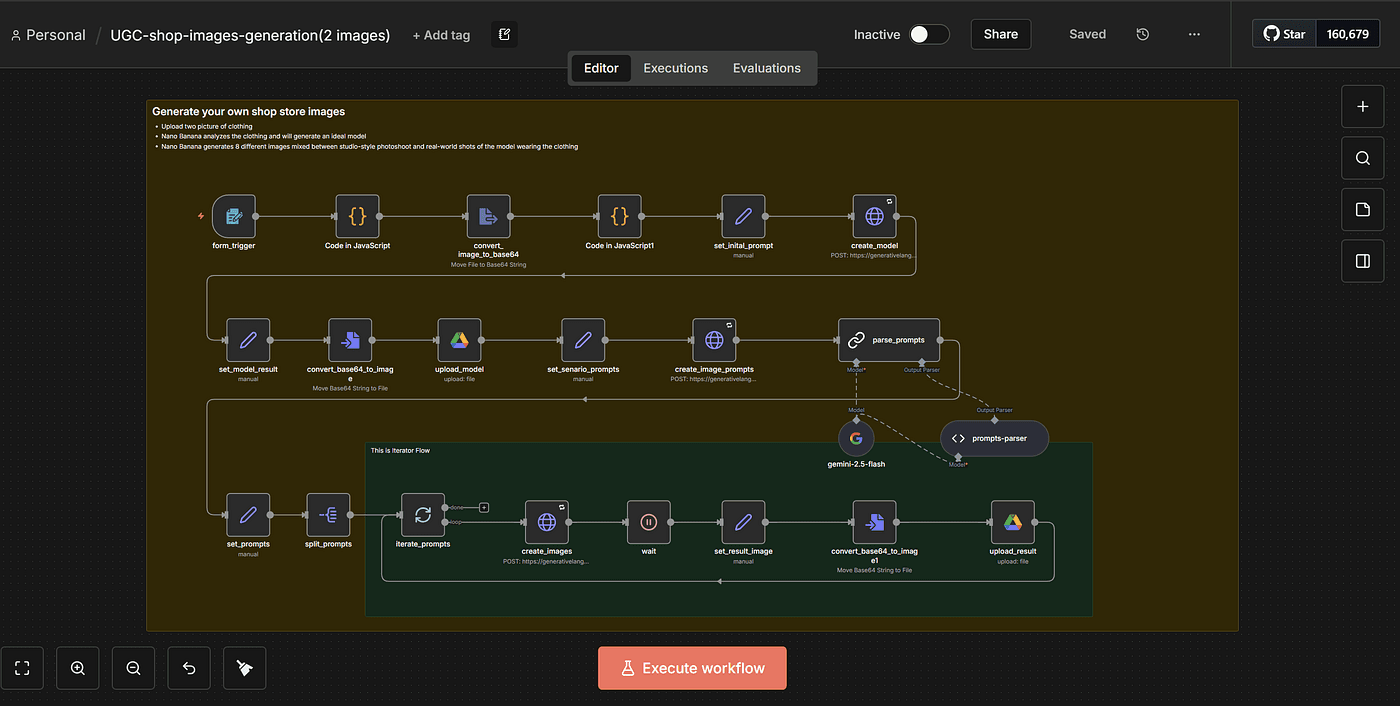The height and width of the screenshot is (706, 1400).
Task: Click the Share button
Action: (x=1000, y=34)
